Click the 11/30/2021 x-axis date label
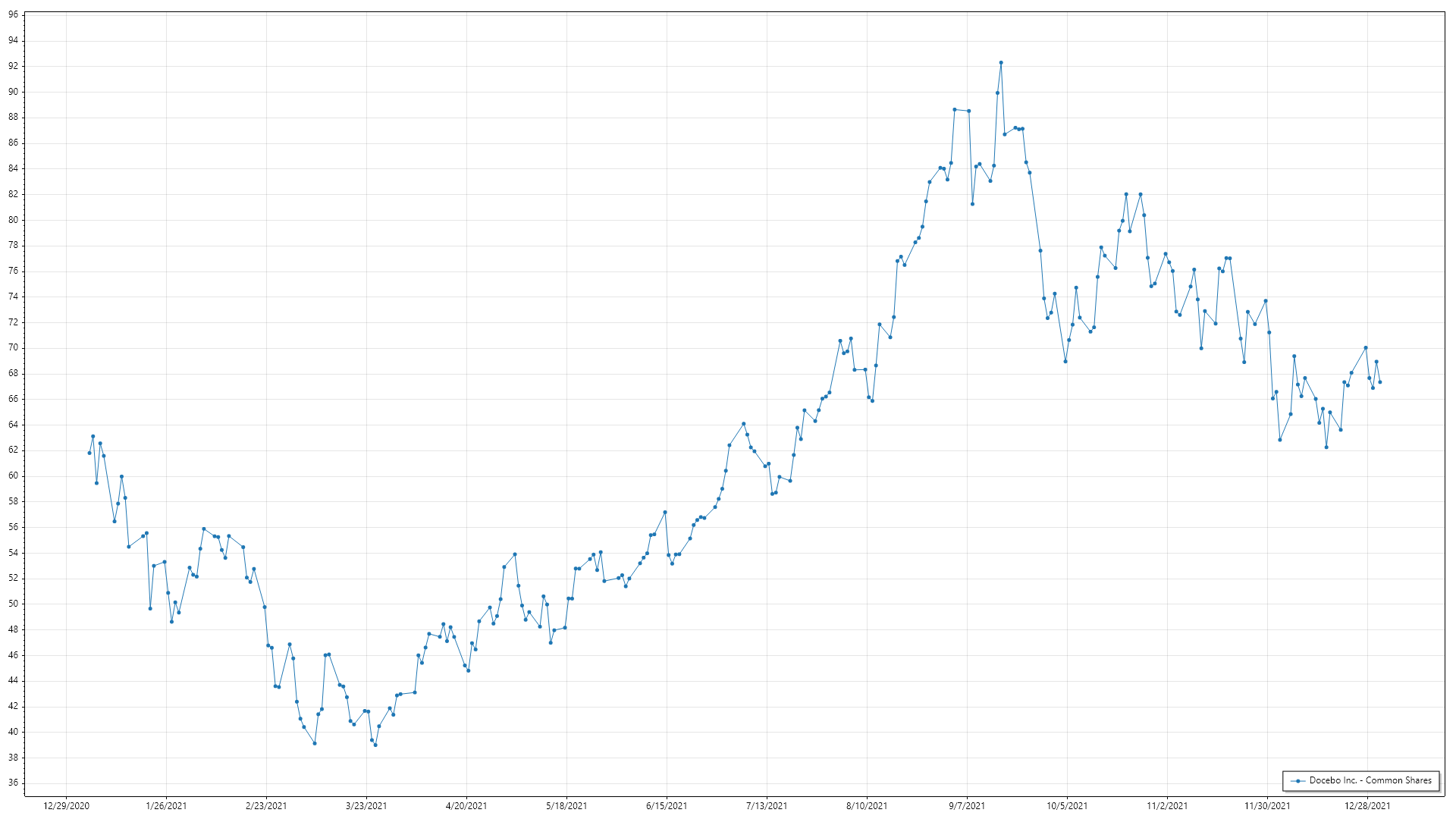The width and height of the screenshot is (1456, 819). [1267, 805]
